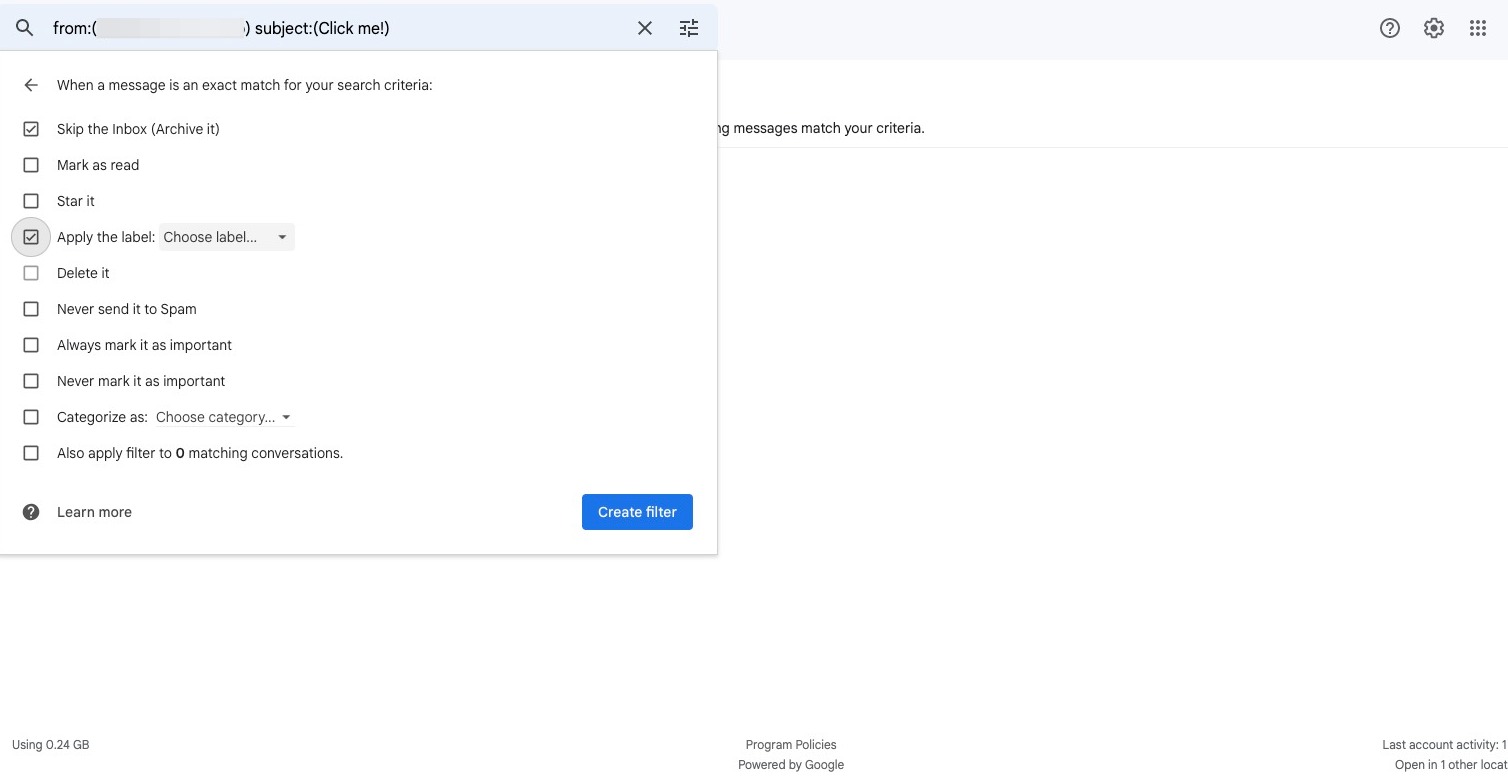Screen dimensions: 1508x776
Task: Open the search options sliders icon
Action: (x=689, y=28)
